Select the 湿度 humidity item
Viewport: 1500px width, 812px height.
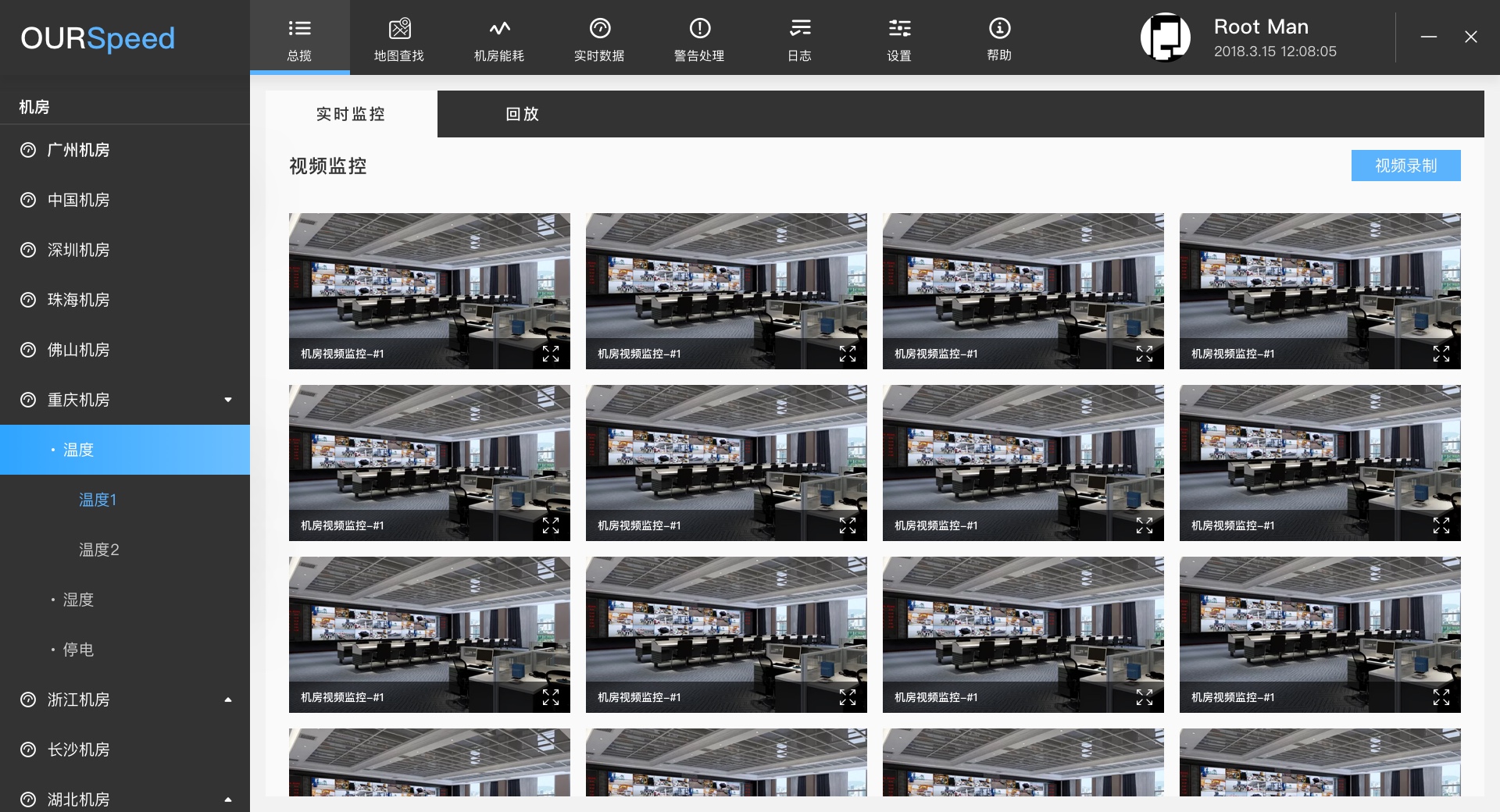(78, 600)
